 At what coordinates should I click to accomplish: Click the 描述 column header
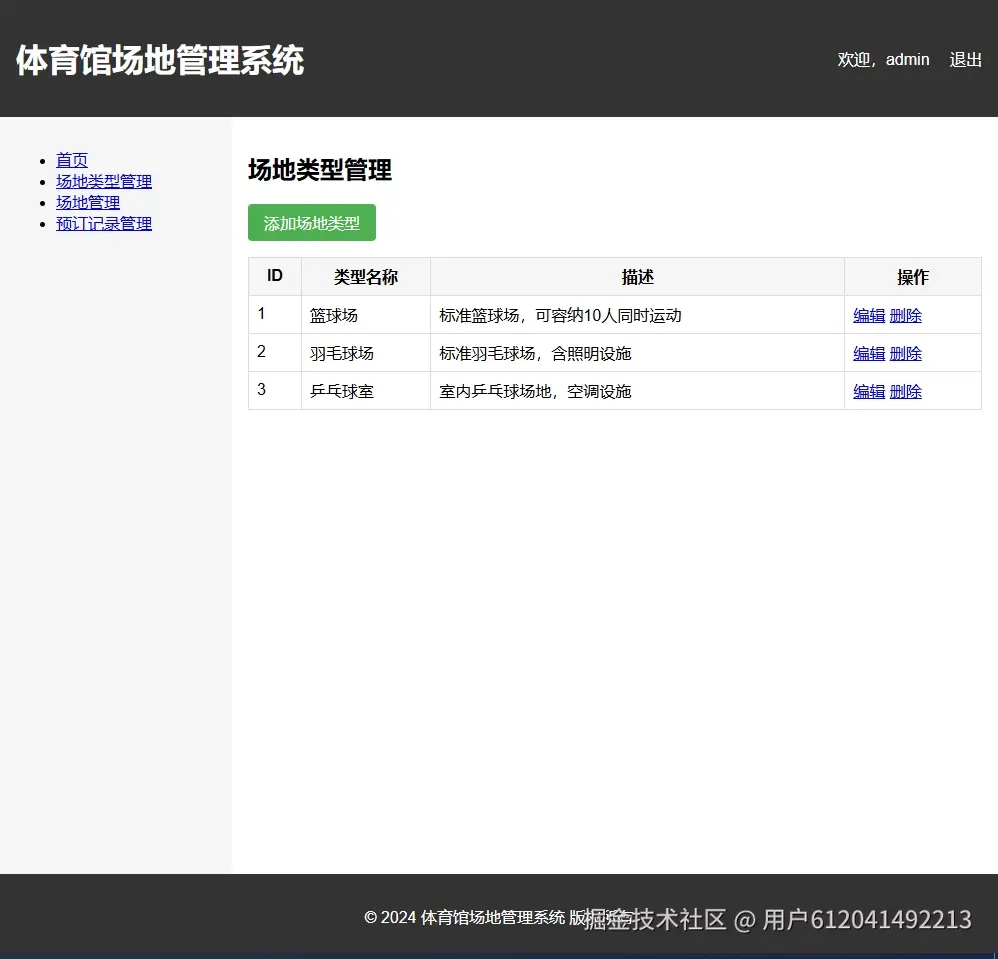638,276
